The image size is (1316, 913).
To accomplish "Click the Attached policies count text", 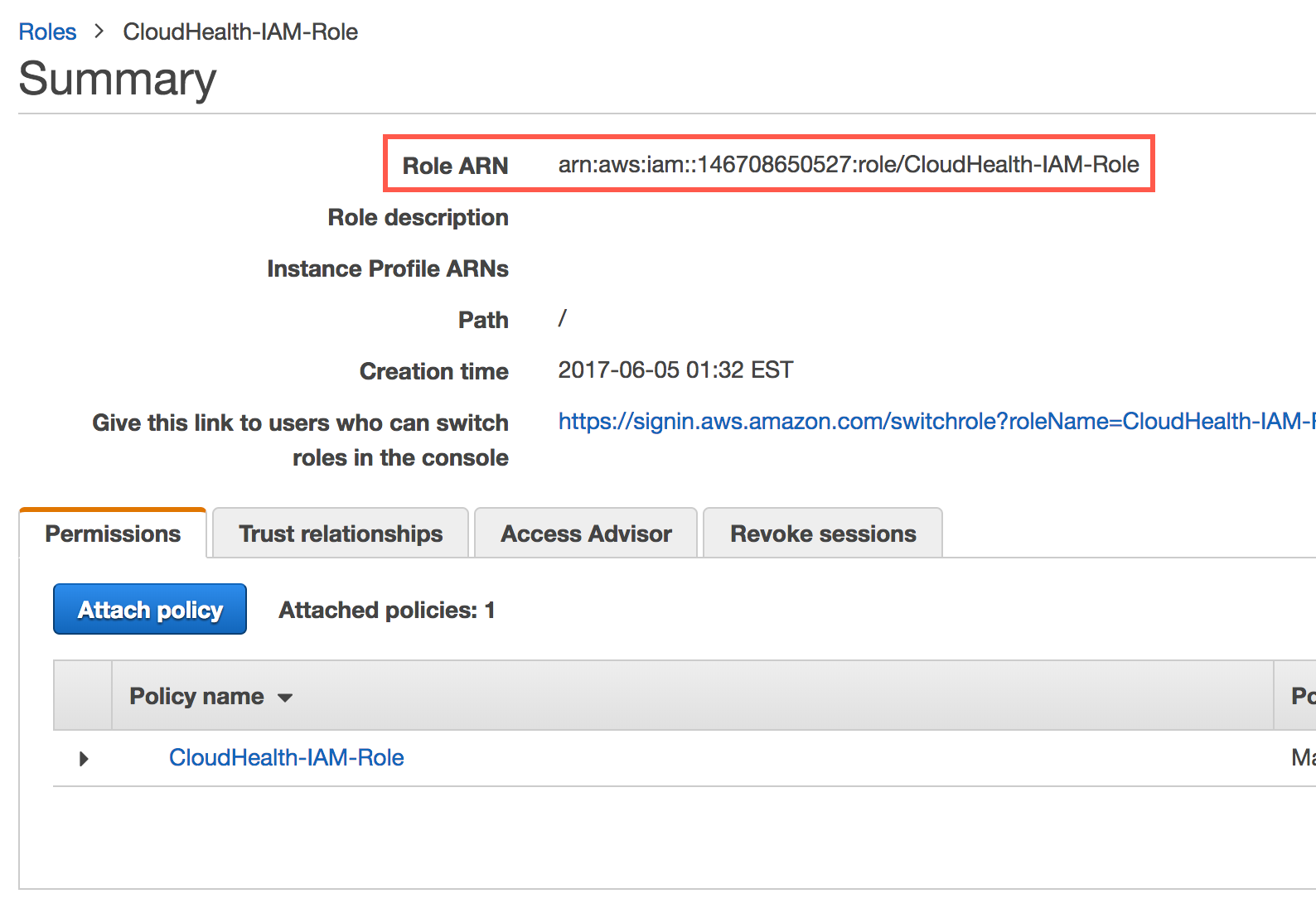I will tap(386, 610).
